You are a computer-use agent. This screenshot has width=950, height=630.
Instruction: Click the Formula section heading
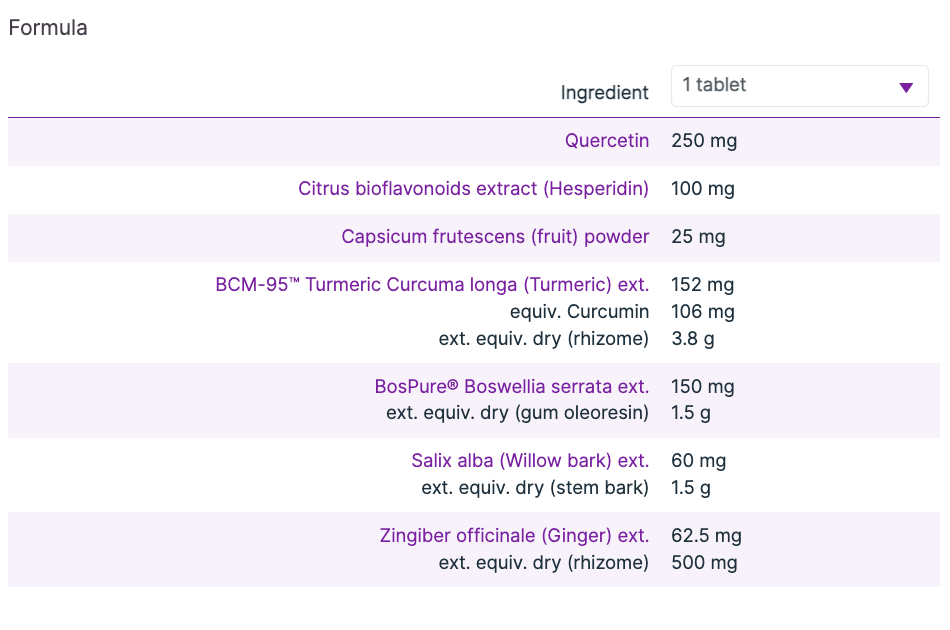[48, 28]
